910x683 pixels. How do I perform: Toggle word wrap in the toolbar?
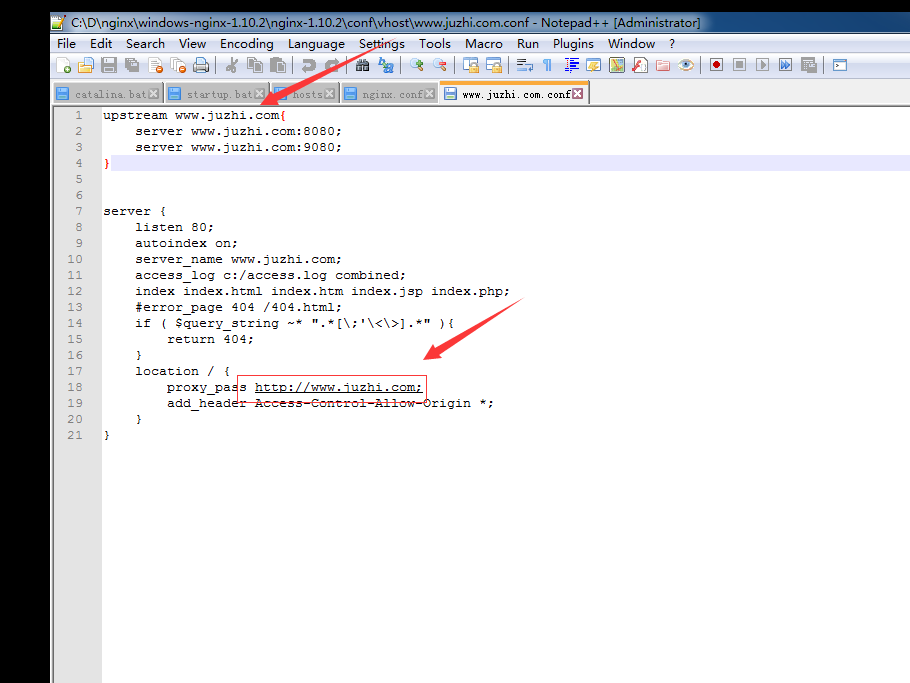(524, 66)
